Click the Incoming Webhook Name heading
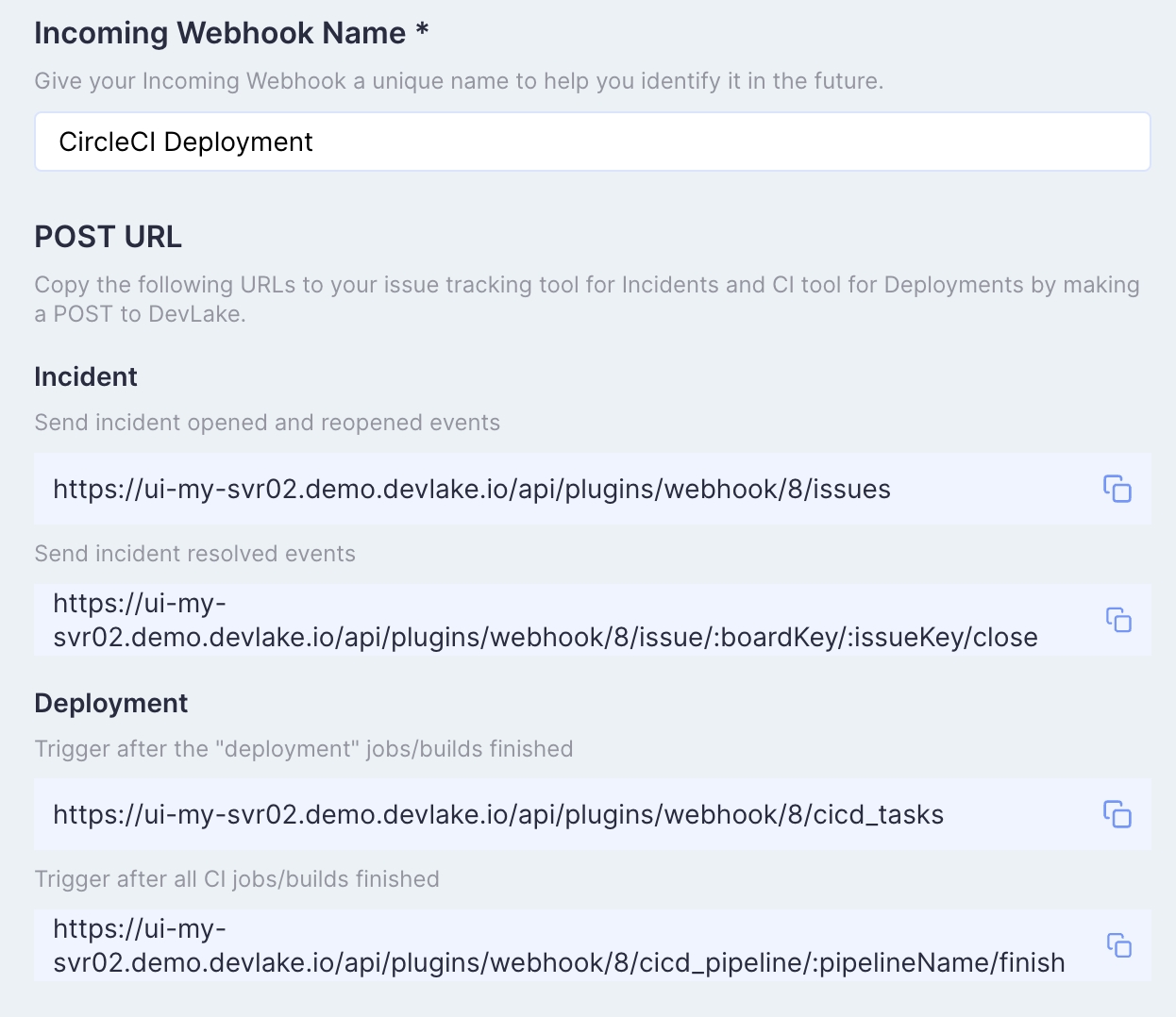 pyautogui.click(x=230, y=32)
